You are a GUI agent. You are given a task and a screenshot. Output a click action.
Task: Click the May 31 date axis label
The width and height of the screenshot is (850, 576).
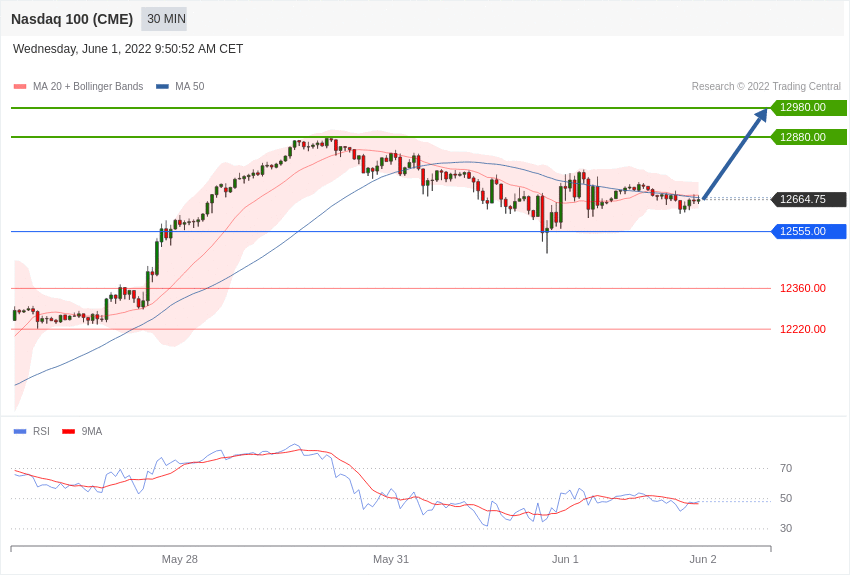click(x=391, y=559)
